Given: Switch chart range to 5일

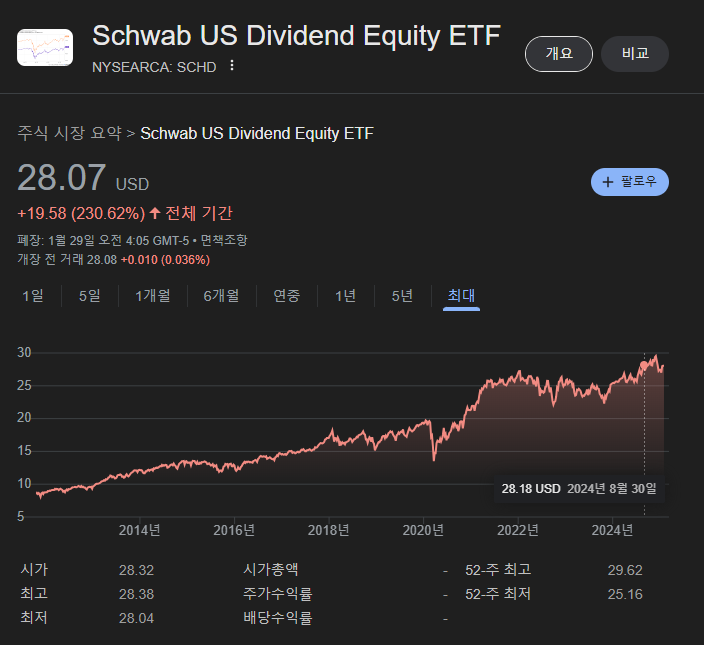Looking at the screenshot, I should 90,296.
